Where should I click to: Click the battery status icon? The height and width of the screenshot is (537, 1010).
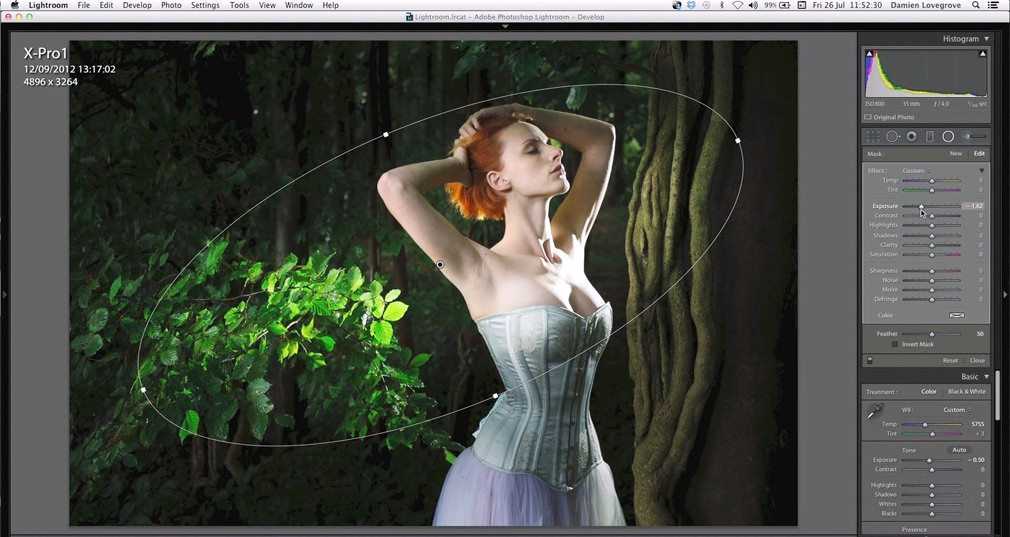(x=785, y=5)
